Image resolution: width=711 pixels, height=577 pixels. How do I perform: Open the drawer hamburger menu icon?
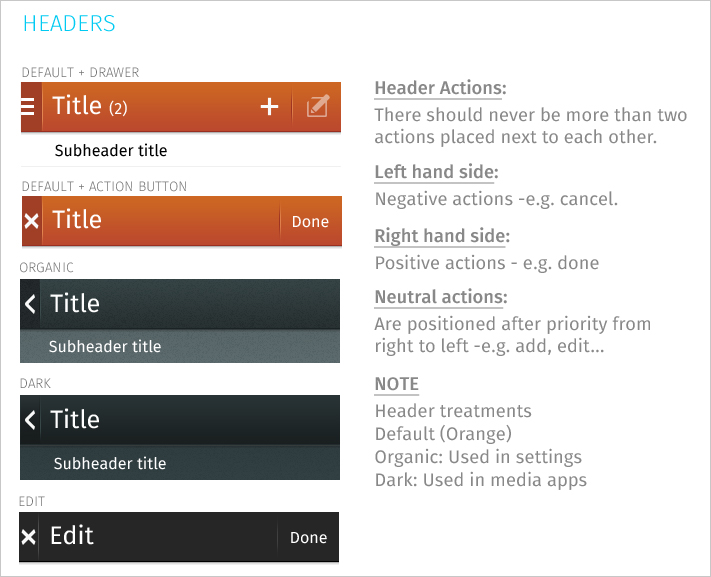(28, 107)
